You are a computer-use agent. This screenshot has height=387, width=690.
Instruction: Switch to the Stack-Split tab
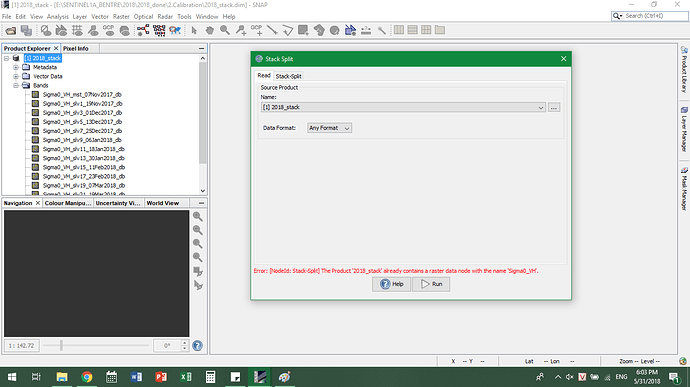(288, 76)
